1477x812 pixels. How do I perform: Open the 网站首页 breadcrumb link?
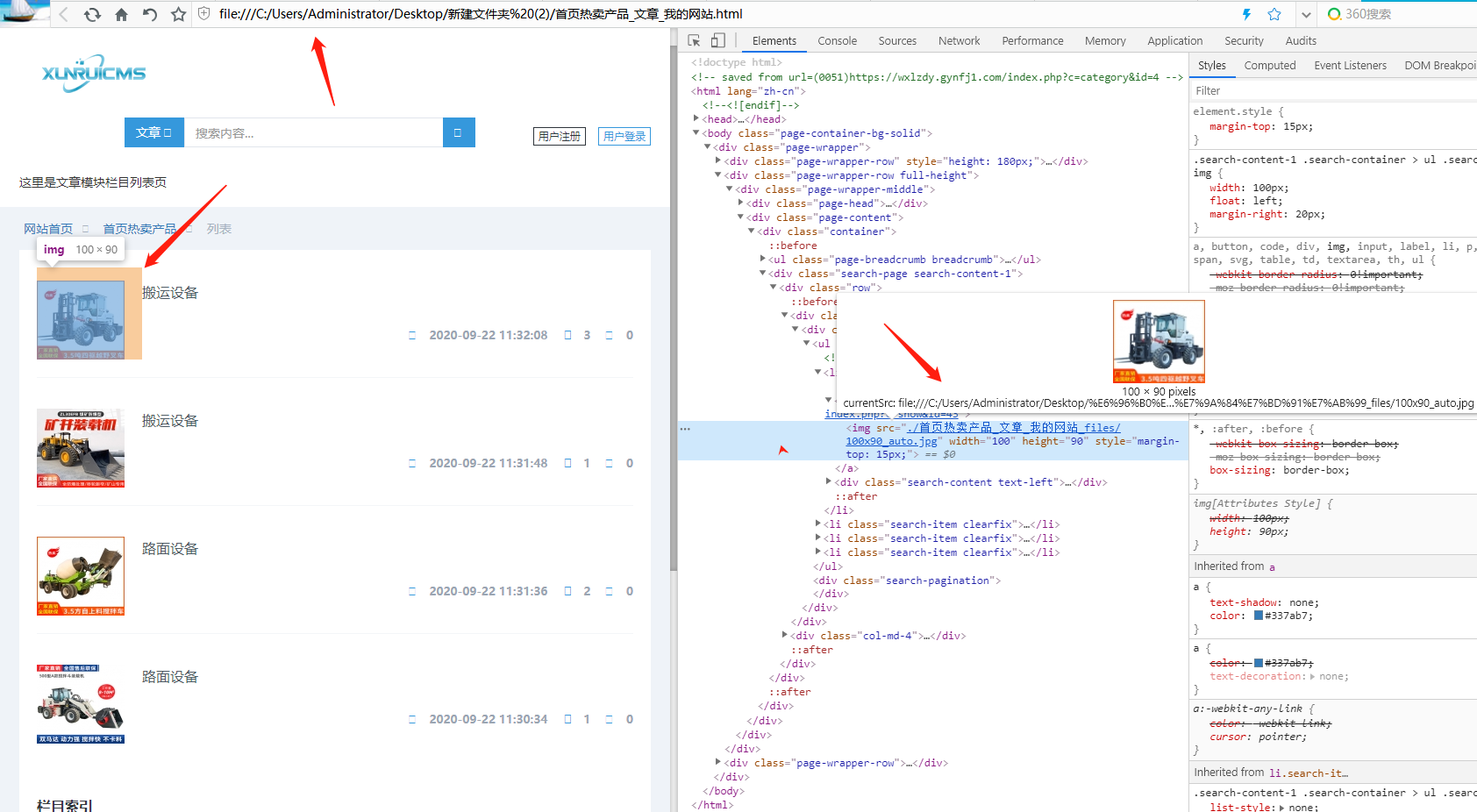point(48,229)
